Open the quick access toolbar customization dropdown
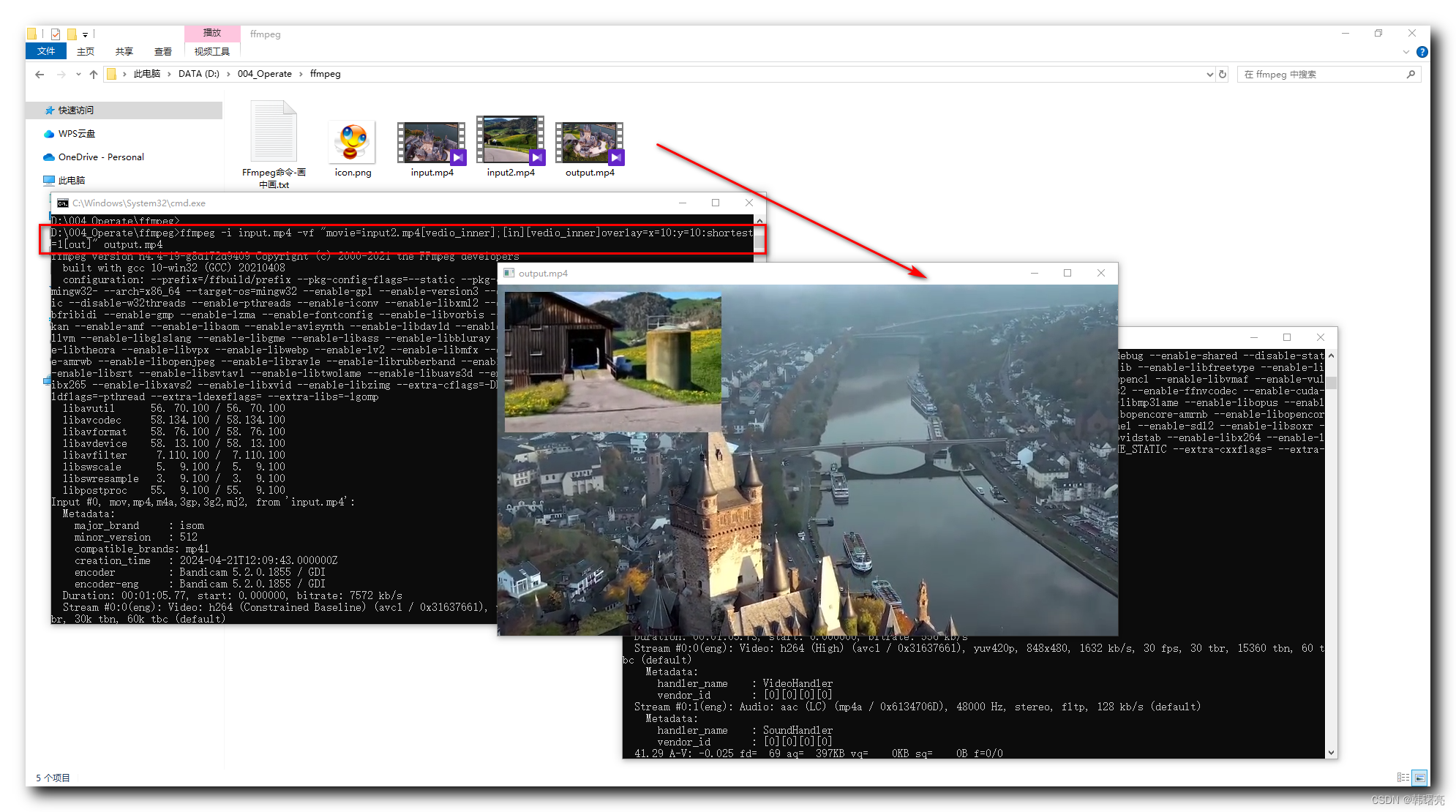The width and height of the screenshot is (1456, 812). pyautogui.click(x=85, y=34)
